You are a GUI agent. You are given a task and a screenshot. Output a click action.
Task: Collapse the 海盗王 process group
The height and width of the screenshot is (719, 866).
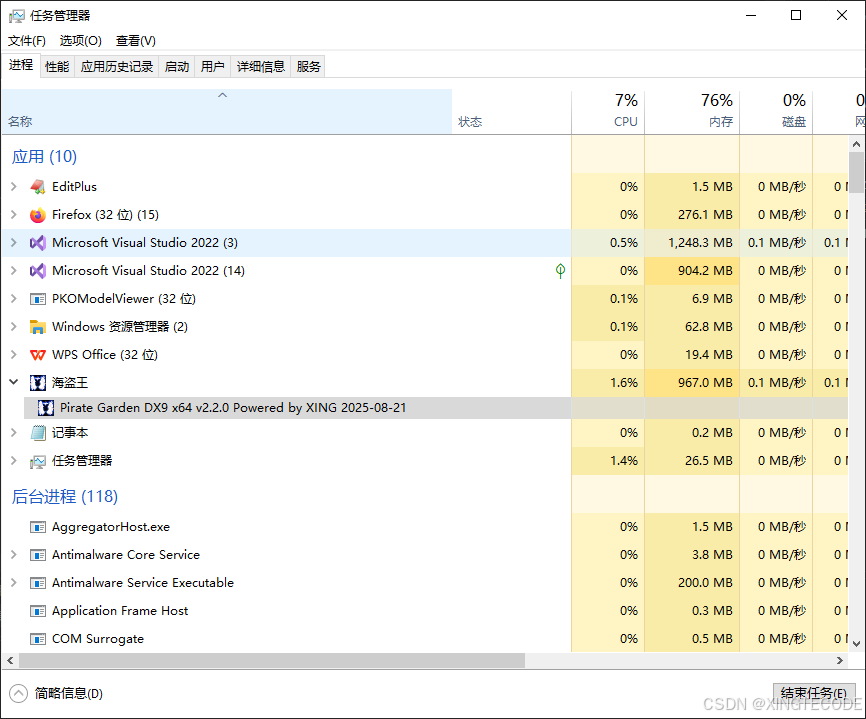tap(14, 382)
